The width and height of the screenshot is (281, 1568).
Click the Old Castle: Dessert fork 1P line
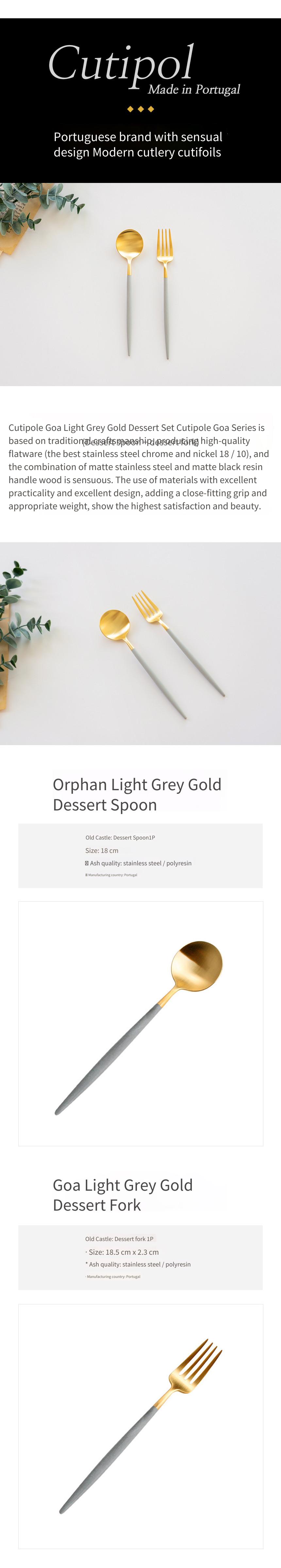(x=119, y=1239)
